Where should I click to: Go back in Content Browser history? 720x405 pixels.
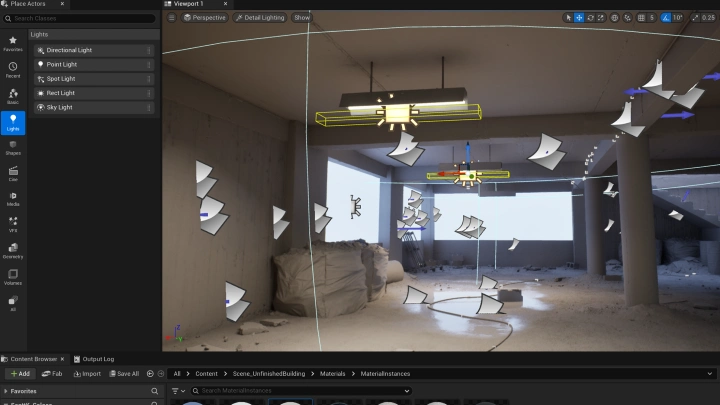(150, 374)
